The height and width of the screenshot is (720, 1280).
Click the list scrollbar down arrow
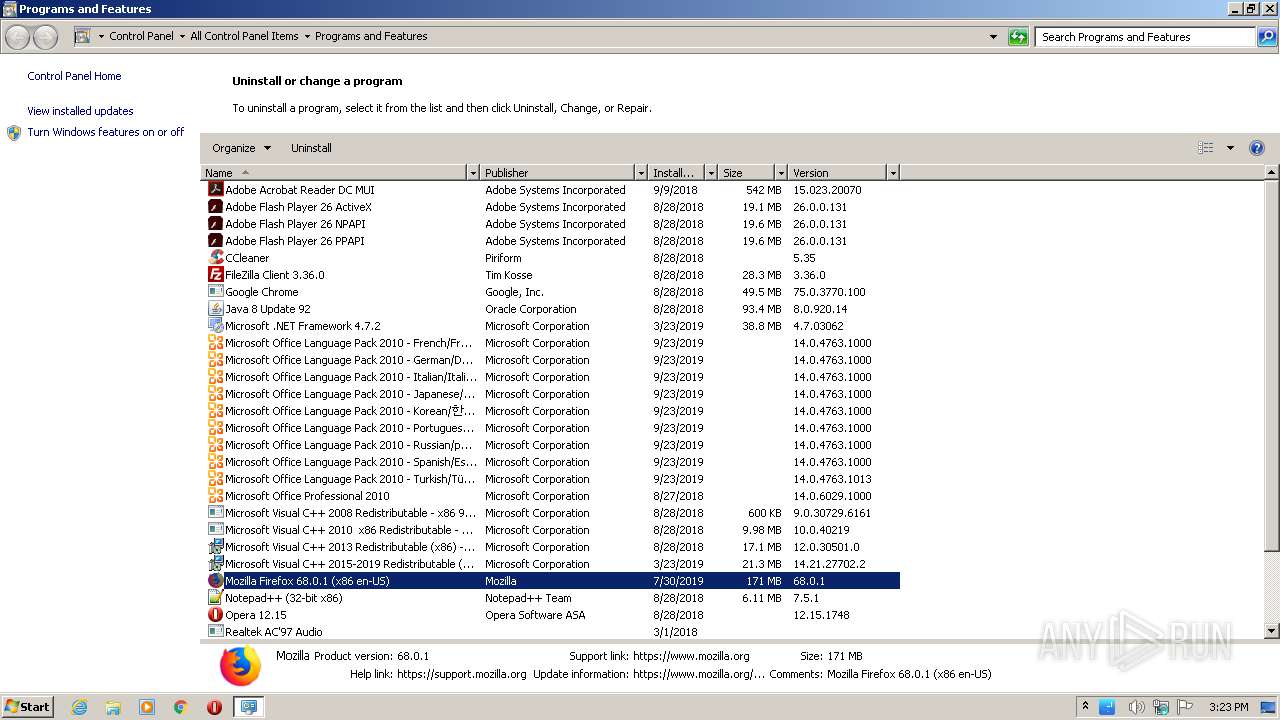(x=1272, y=631)
